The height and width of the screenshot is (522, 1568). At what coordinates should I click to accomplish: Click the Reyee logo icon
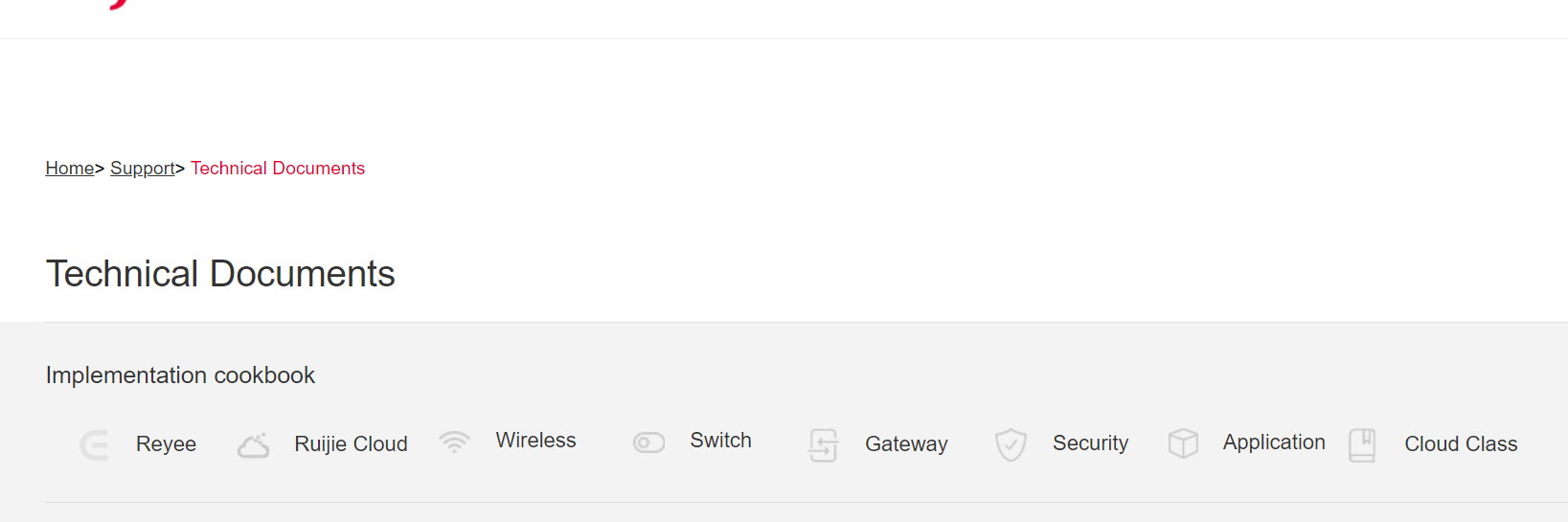(x=94, y=445)
